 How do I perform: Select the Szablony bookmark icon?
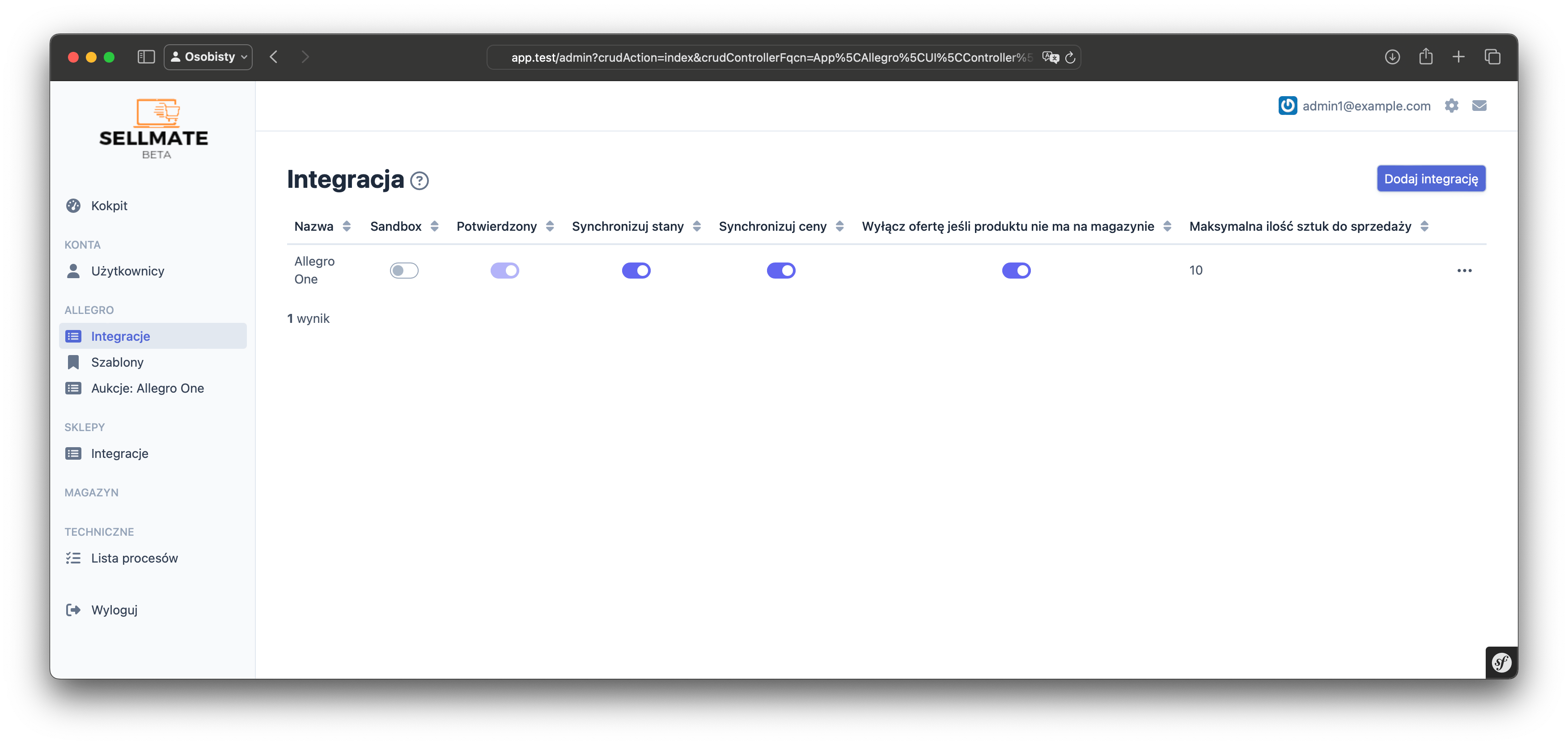73,362
